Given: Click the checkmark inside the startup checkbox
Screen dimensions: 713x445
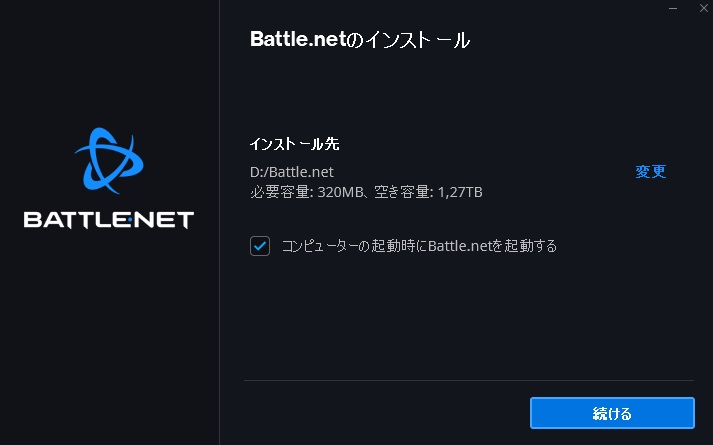Looking at the screenshot, I should pyautogui.click(x=260, y=246).
